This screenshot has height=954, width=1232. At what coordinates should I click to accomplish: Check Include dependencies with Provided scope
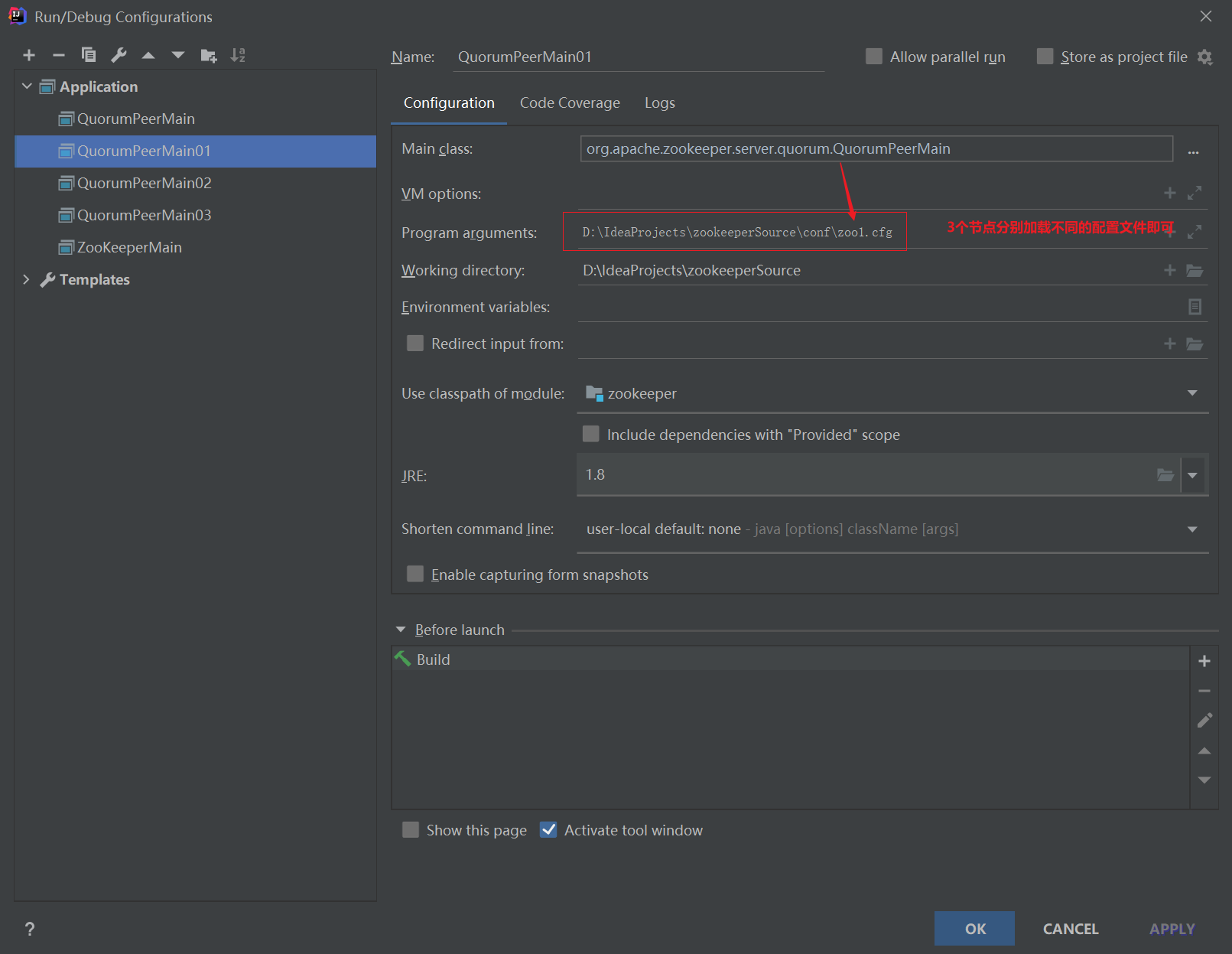tap(590, 434)
